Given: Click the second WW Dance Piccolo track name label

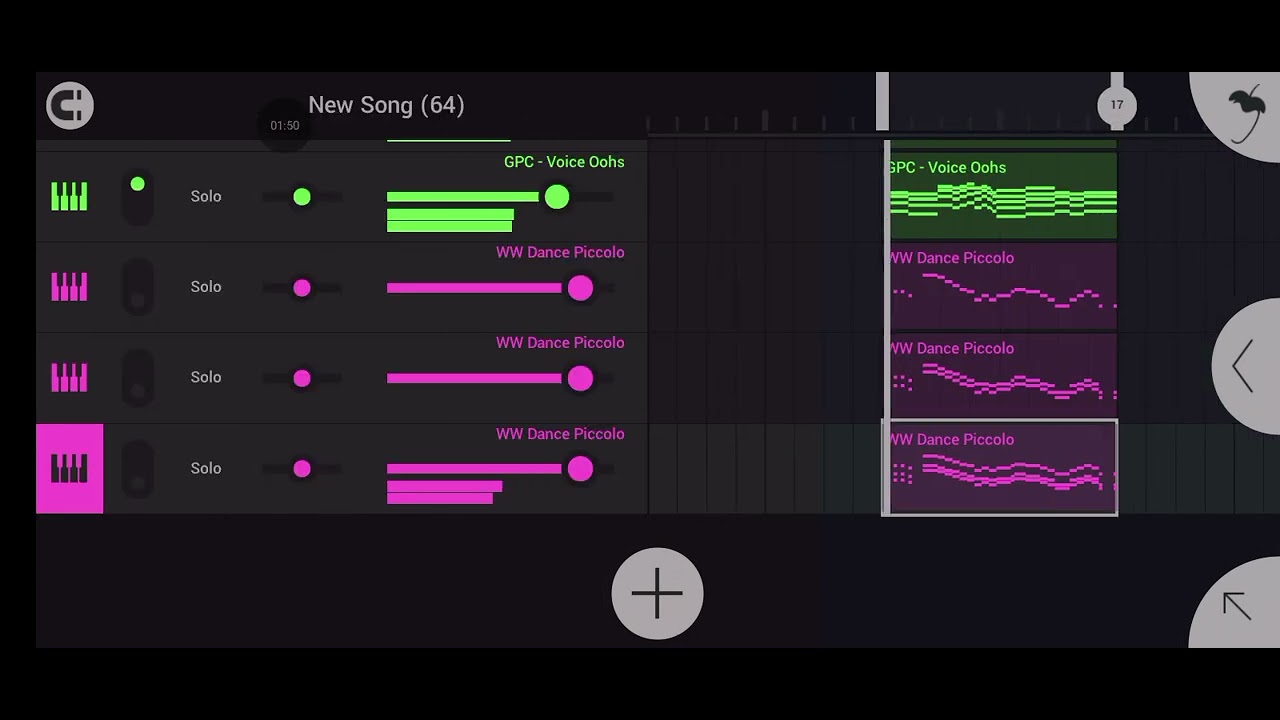Looking at the screenshot, I should pos(560,342).
